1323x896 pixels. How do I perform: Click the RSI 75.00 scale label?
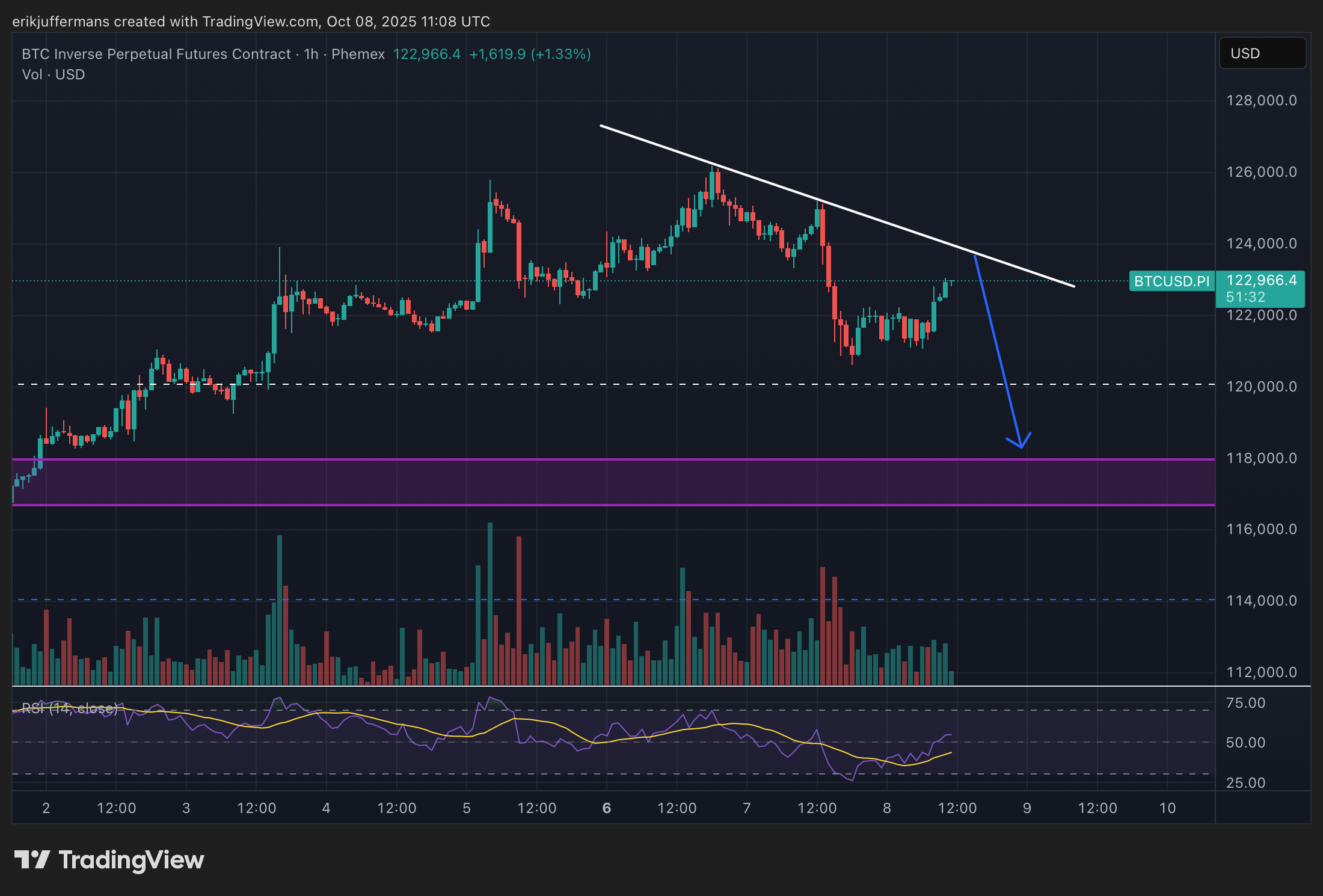(1245, 703)
